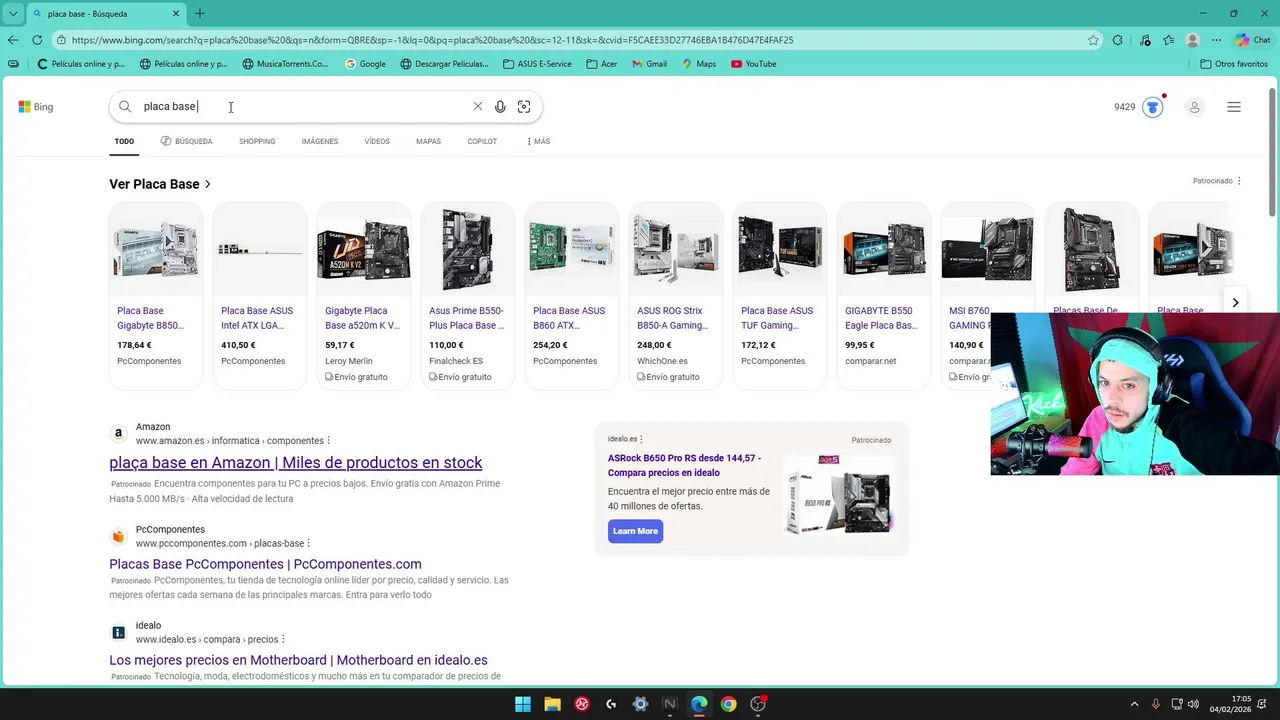Open the Bing account sign-in icon
The image size is (1280, 720).
[x=1194, y=107]
